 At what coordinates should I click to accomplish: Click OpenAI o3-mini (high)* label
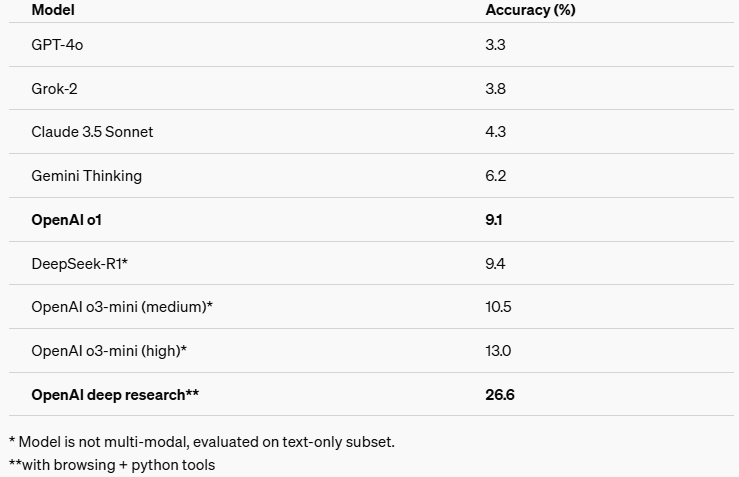tap(109, 351)
